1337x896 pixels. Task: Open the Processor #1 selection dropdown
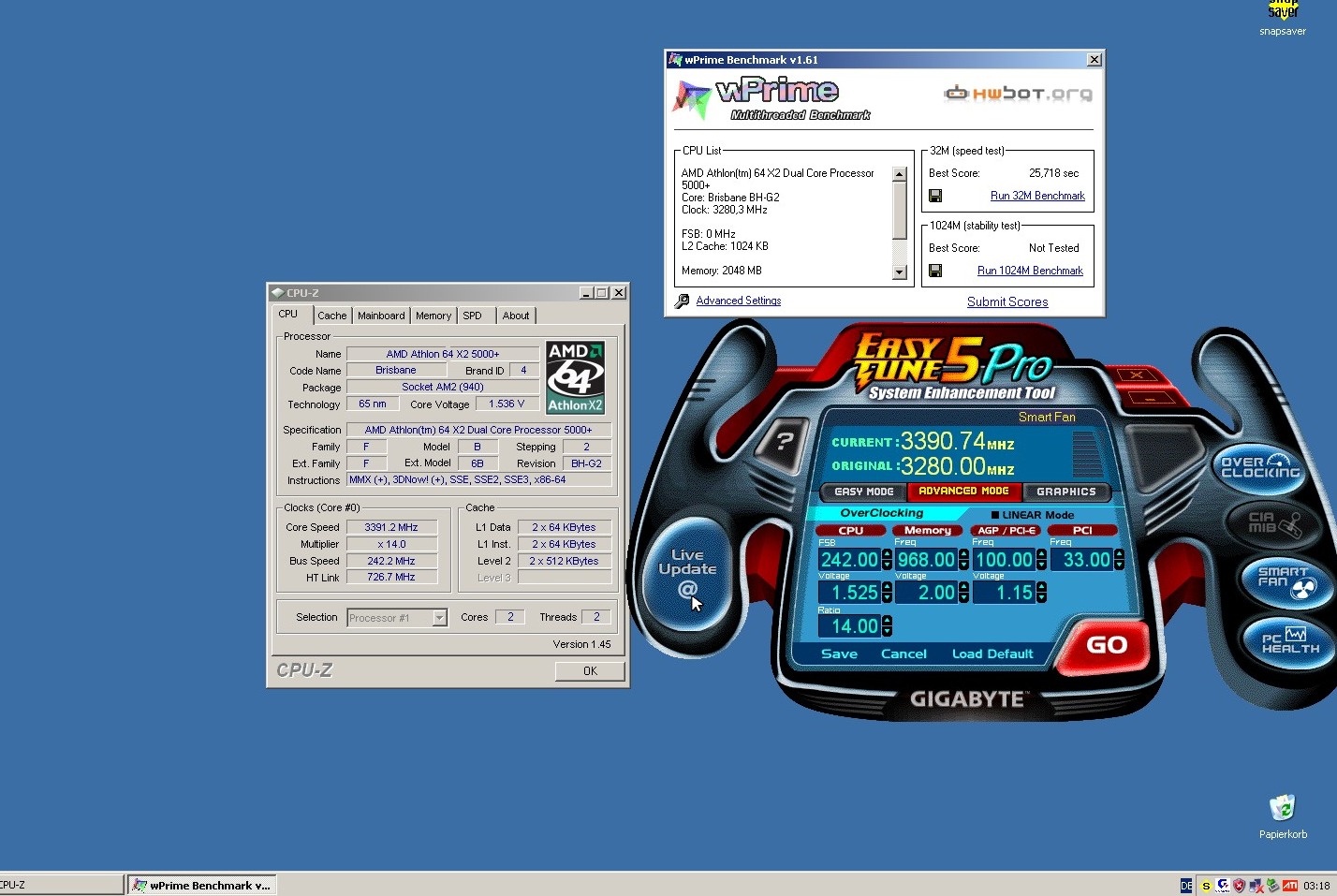point(439,618)
